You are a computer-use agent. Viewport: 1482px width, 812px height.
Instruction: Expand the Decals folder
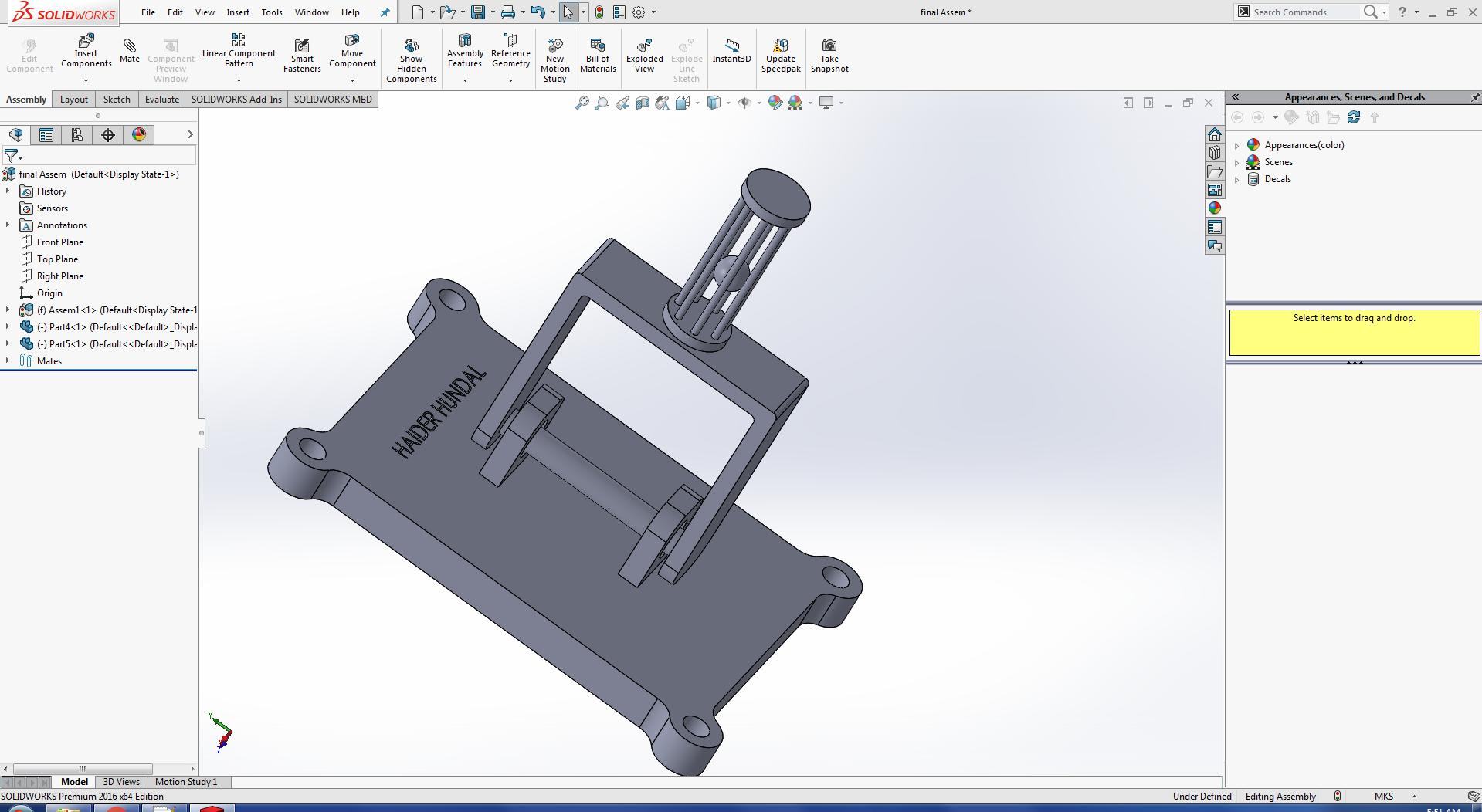1237,179
